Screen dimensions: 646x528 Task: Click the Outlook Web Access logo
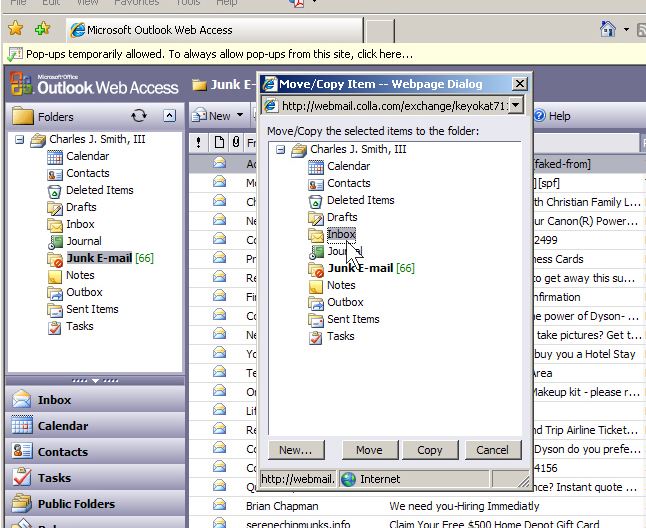coord(95,84)
